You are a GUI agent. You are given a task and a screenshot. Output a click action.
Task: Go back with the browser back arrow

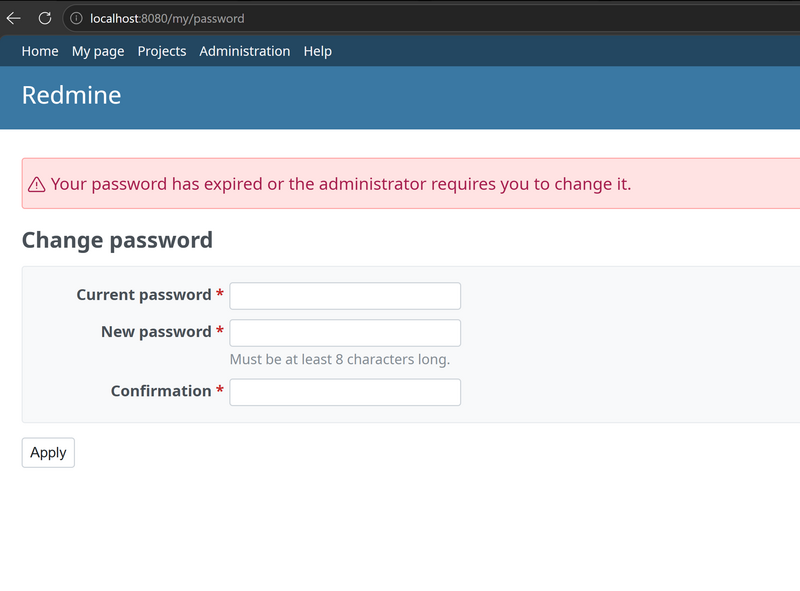pos(14,18)
